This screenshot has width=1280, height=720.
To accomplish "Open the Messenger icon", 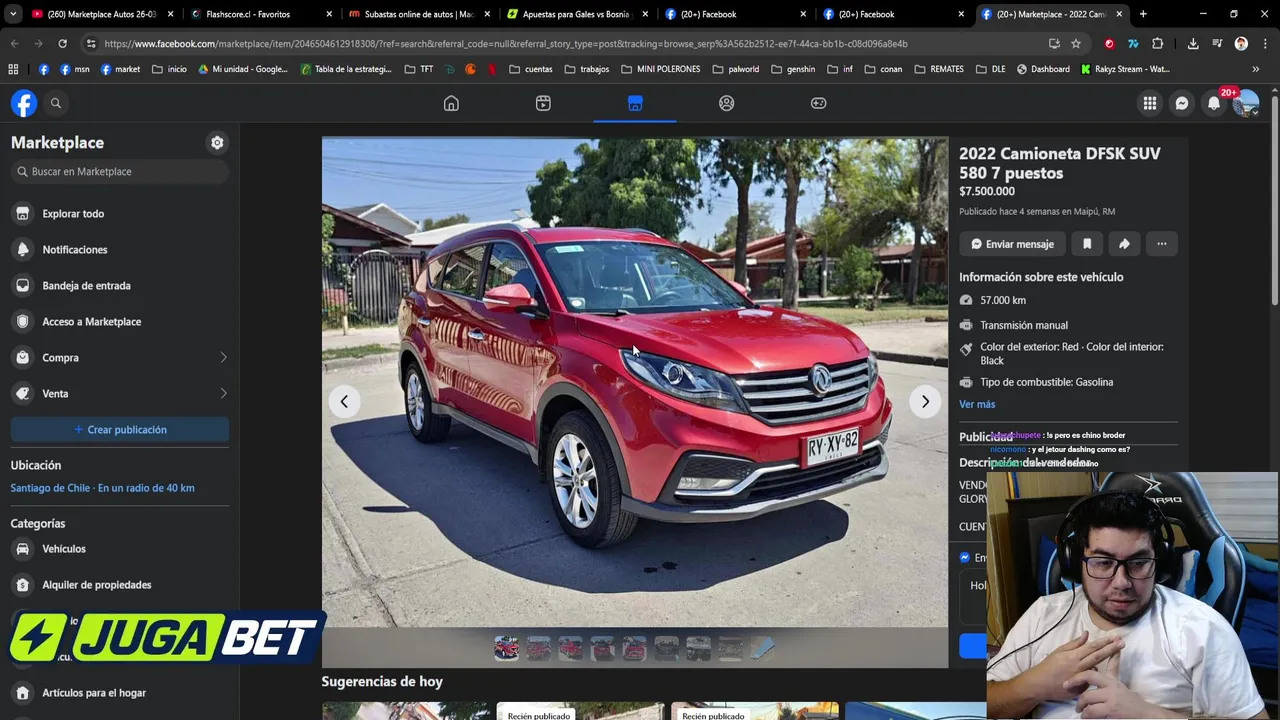I will click(1182, 103).
